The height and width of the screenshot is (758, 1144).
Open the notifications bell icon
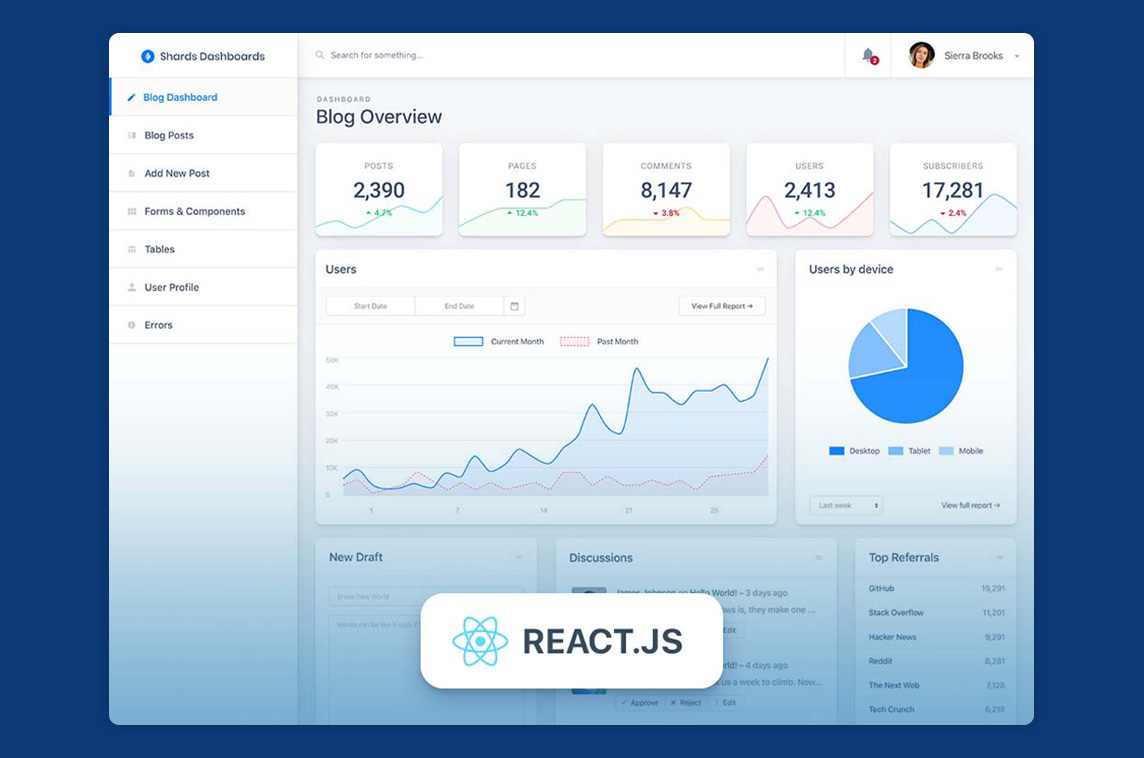(868, 55)
